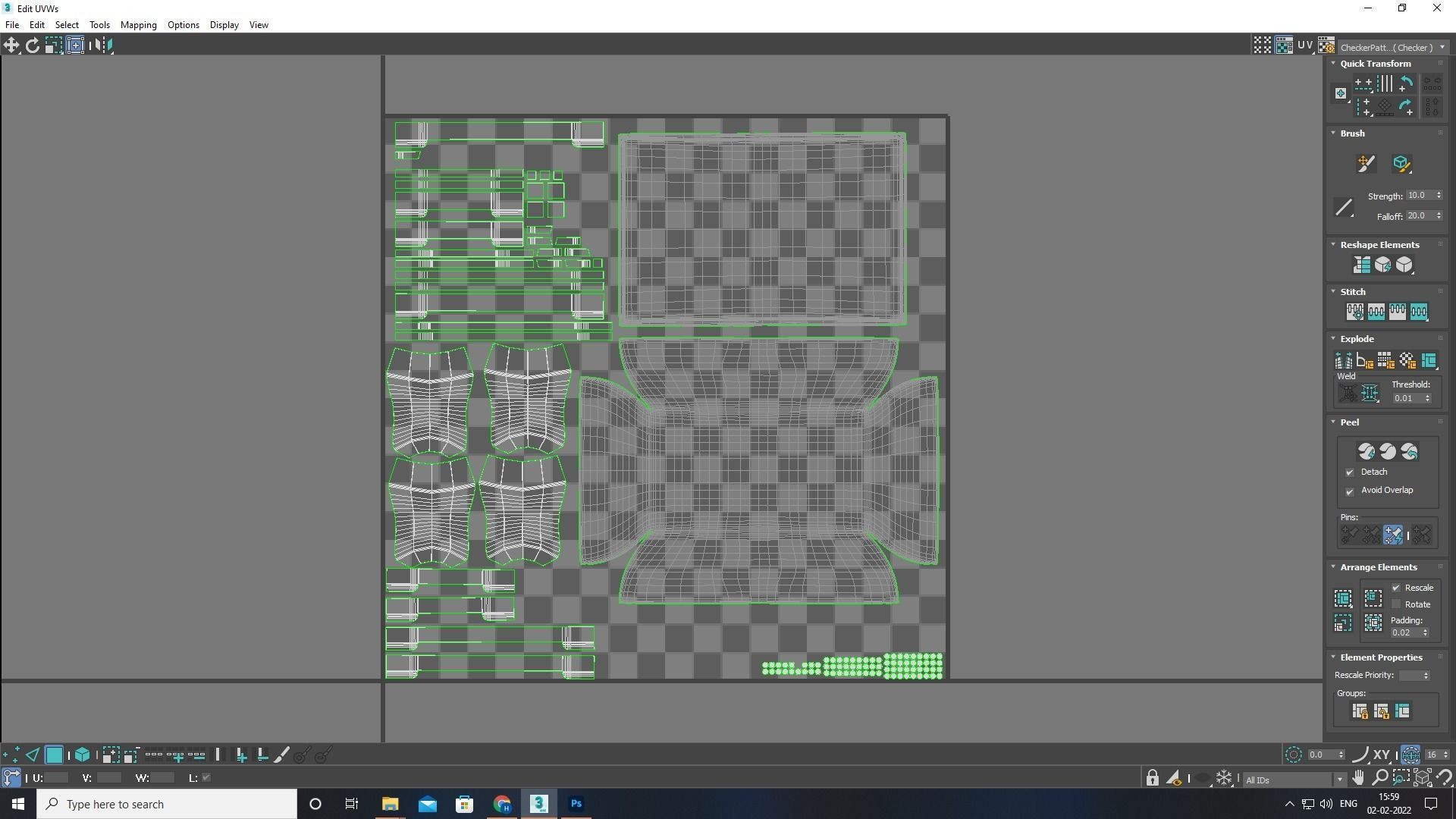Toggle the Avoid Overlap checkbox
This screenshot has width=1456, height=819.
[1350, 491]
